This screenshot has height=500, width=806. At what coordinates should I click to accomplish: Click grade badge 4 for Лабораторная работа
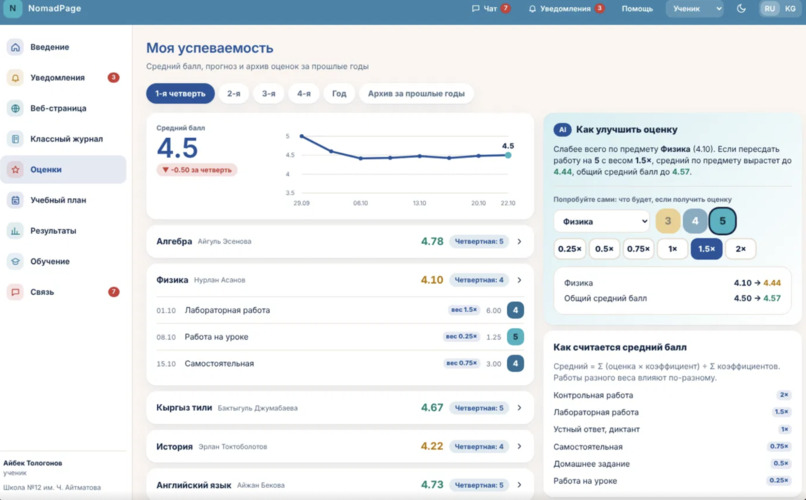pyautogui.click(x=516, y=310)
